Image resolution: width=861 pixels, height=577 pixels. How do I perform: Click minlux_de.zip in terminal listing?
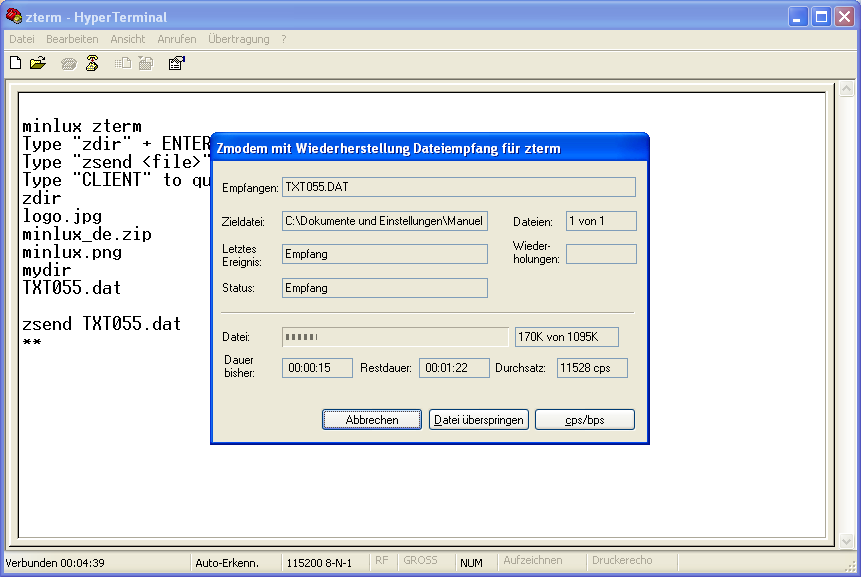[87, 234]
